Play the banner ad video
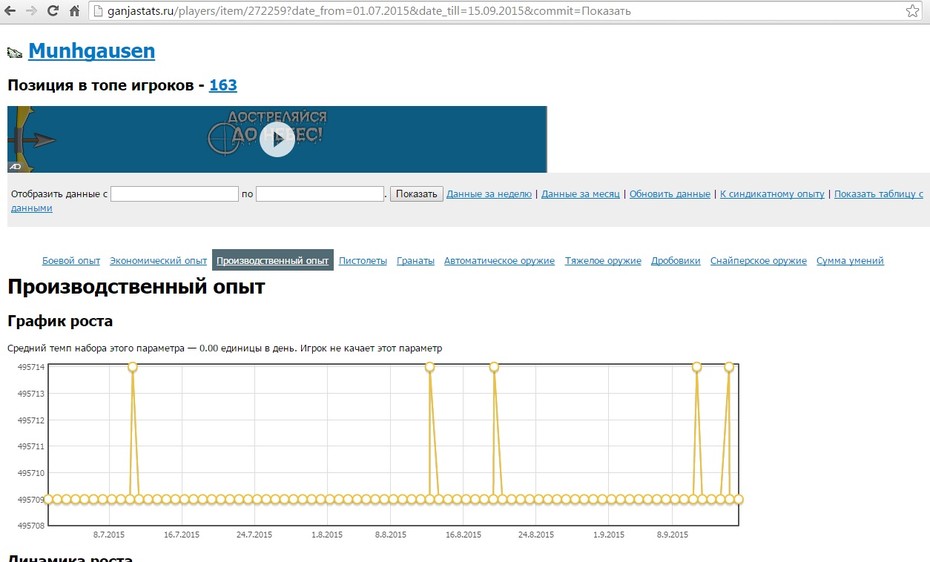Viewport: 930px width, 562px height. point(277,139)
